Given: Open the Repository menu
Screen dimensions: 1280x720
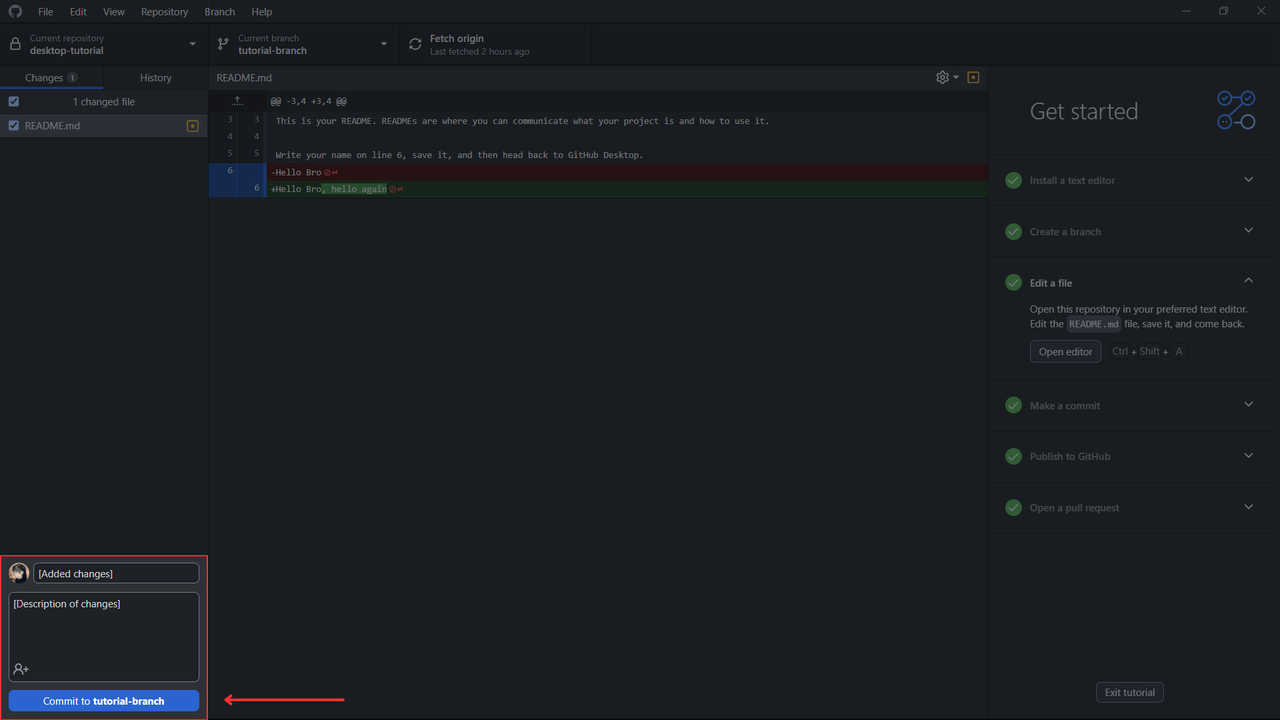Looking at the screenshot, I should [164, 12].
